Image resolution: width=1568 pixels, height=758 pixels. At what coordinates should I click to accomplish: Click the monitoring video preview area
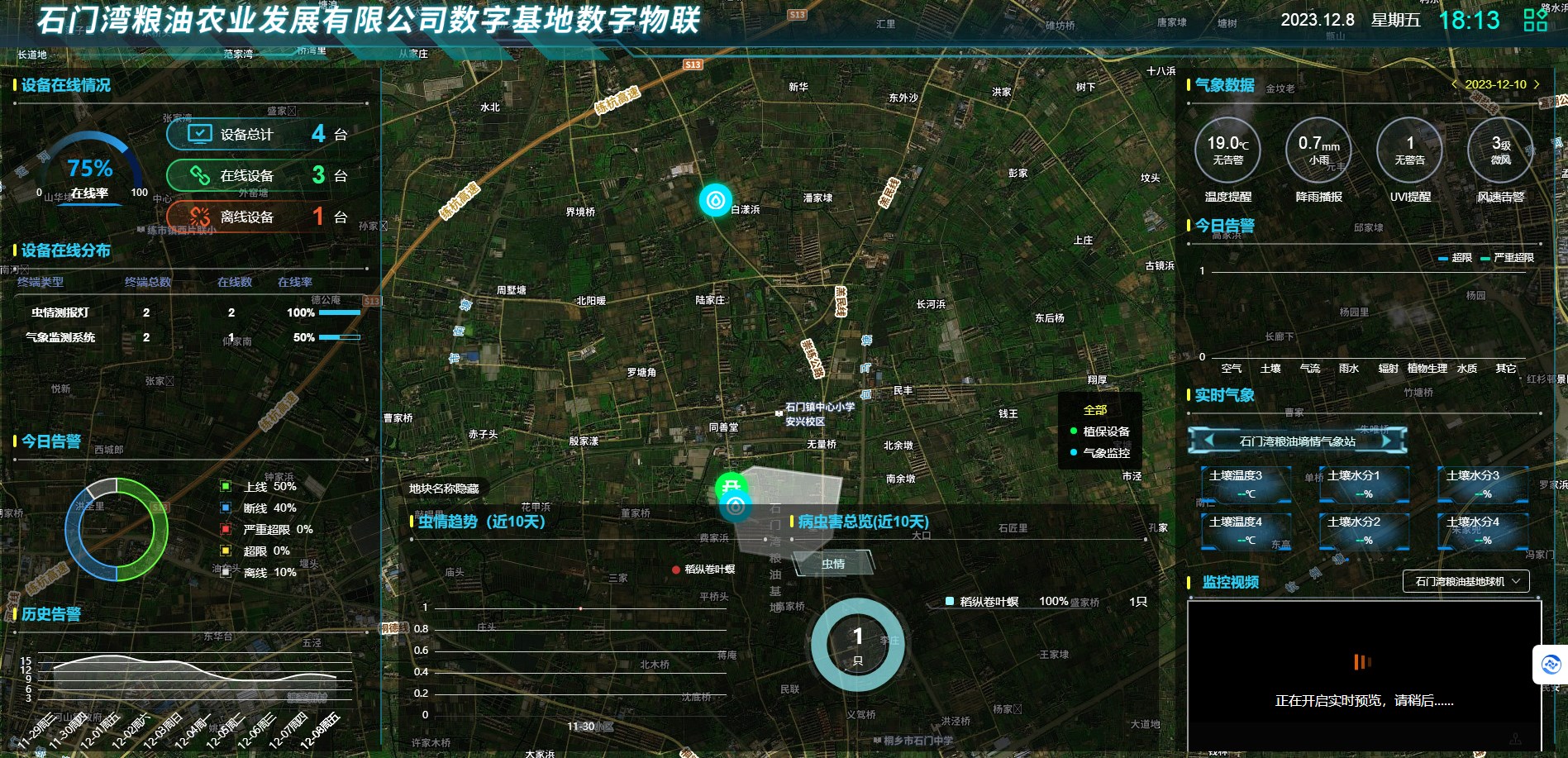[1364, 675]
